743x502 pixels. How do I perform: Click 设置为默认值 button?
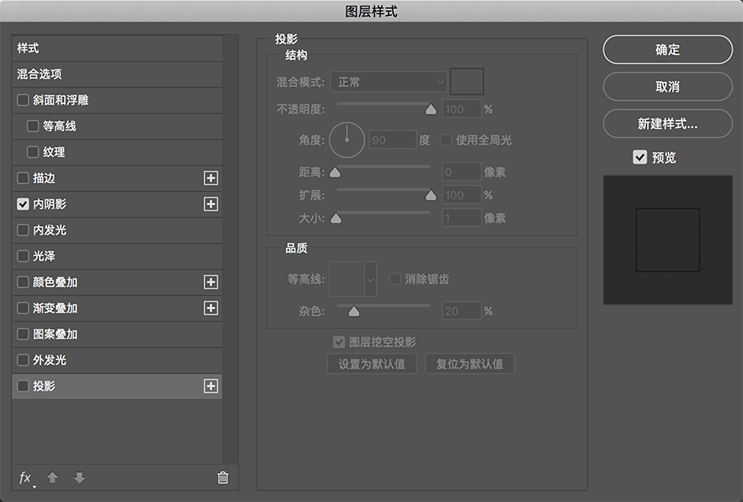click(x=372, y=364)
